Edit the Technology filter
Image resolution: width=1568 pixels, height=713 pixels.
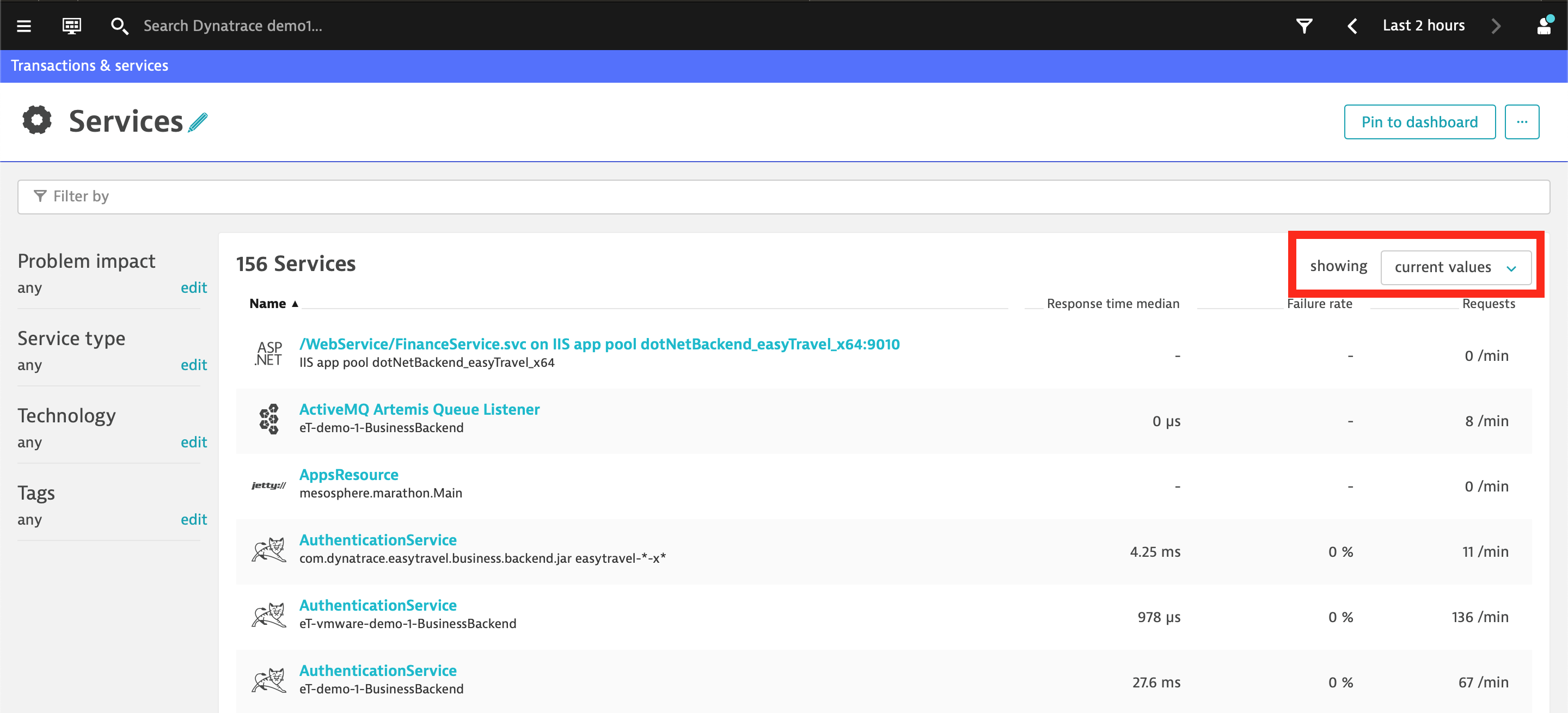pos(194,442)
